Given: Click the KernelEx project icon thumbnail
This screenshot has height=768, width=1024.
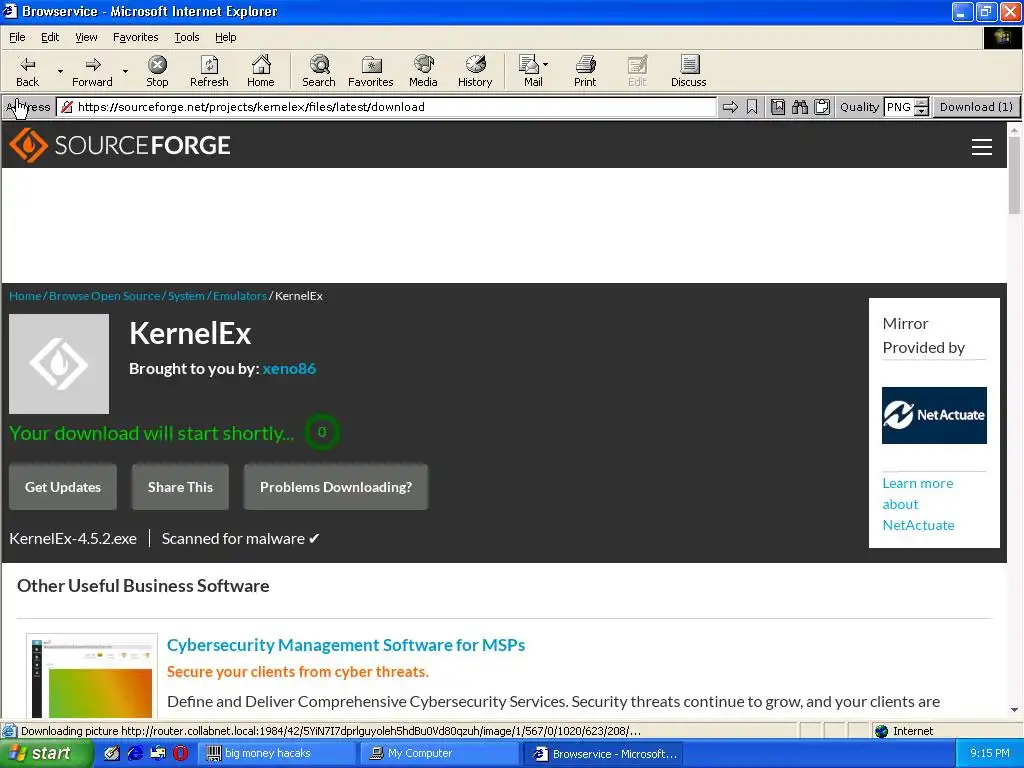Looking at the screenshot, I should (x=59, y=364).
